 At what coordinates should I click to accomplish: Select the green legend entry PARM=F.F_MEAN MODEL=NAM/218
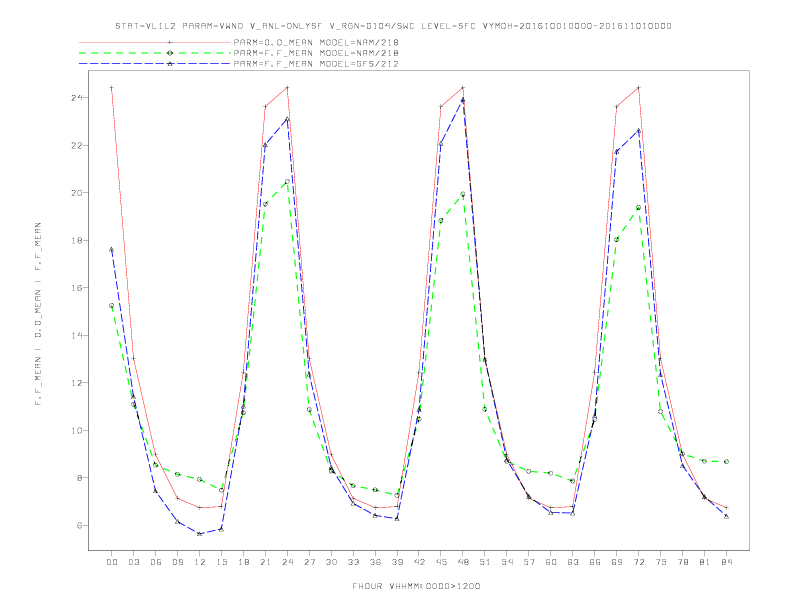316,53
